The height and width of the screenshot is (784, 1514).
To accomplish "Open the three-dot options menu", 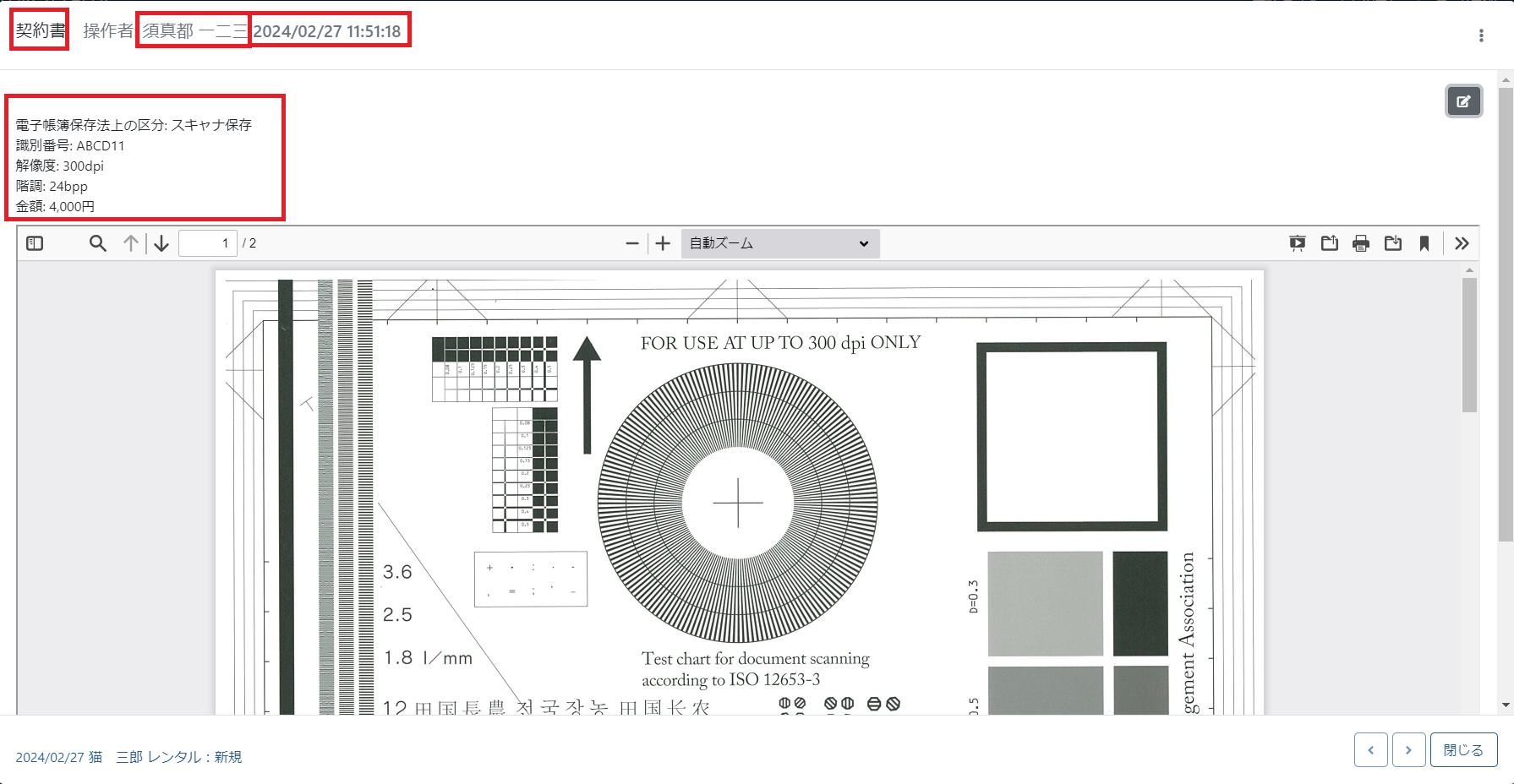I will tap(1481, 35).
